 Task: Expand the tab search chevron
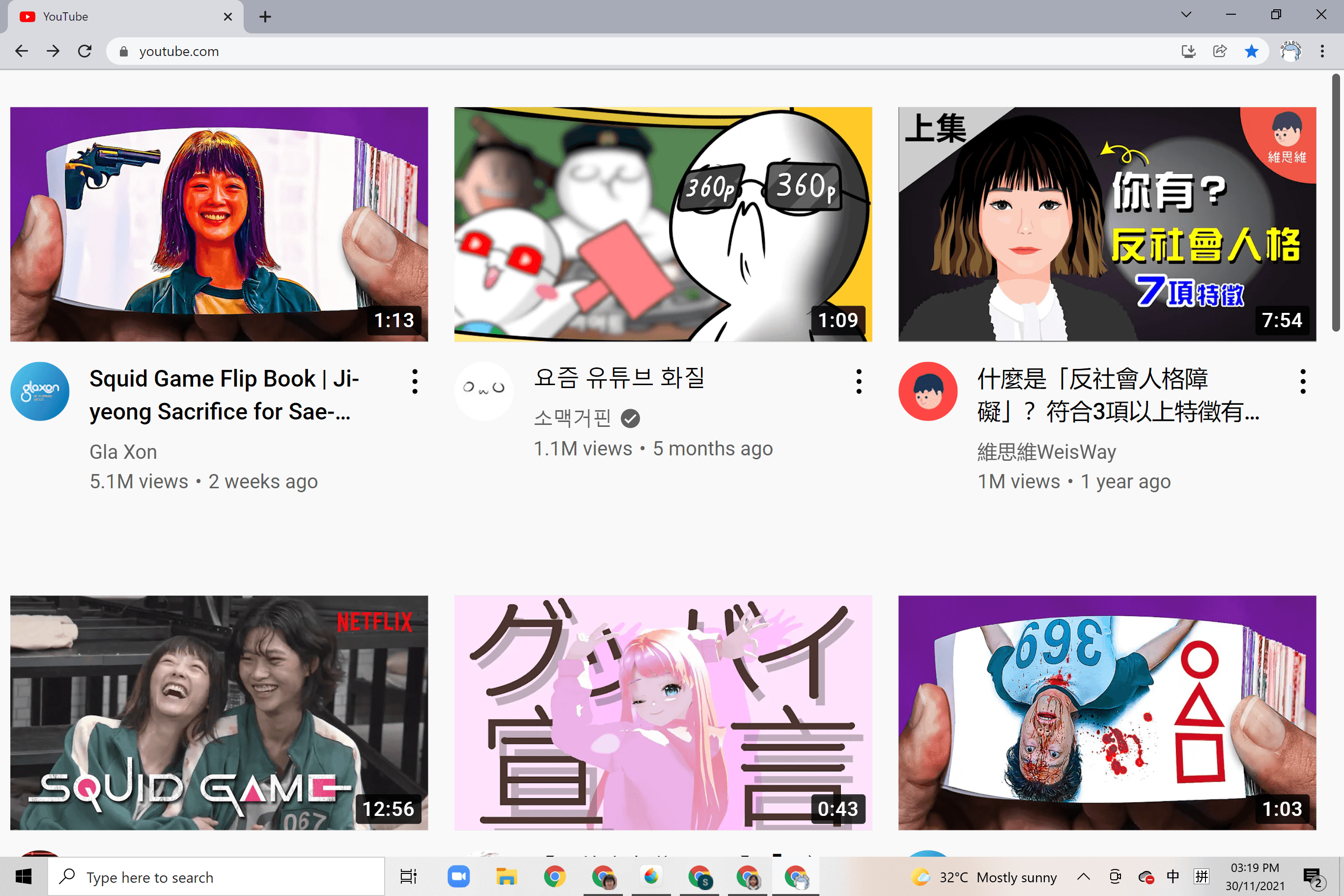point(1186,15)
